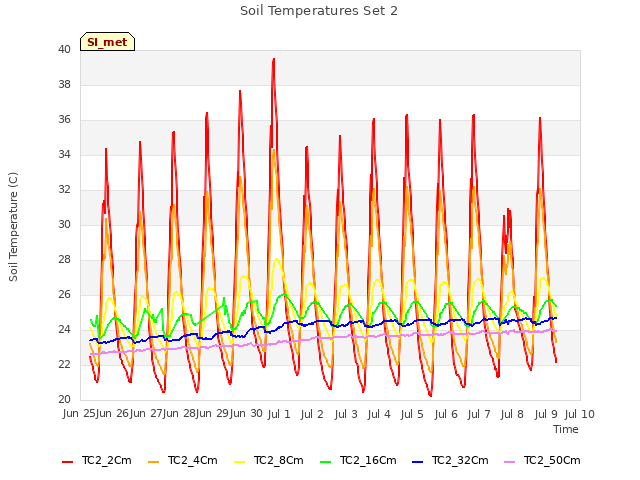The image size is (640, 480).
Task: Click the Jul 3 x-axis tick label
Action: 346,414
